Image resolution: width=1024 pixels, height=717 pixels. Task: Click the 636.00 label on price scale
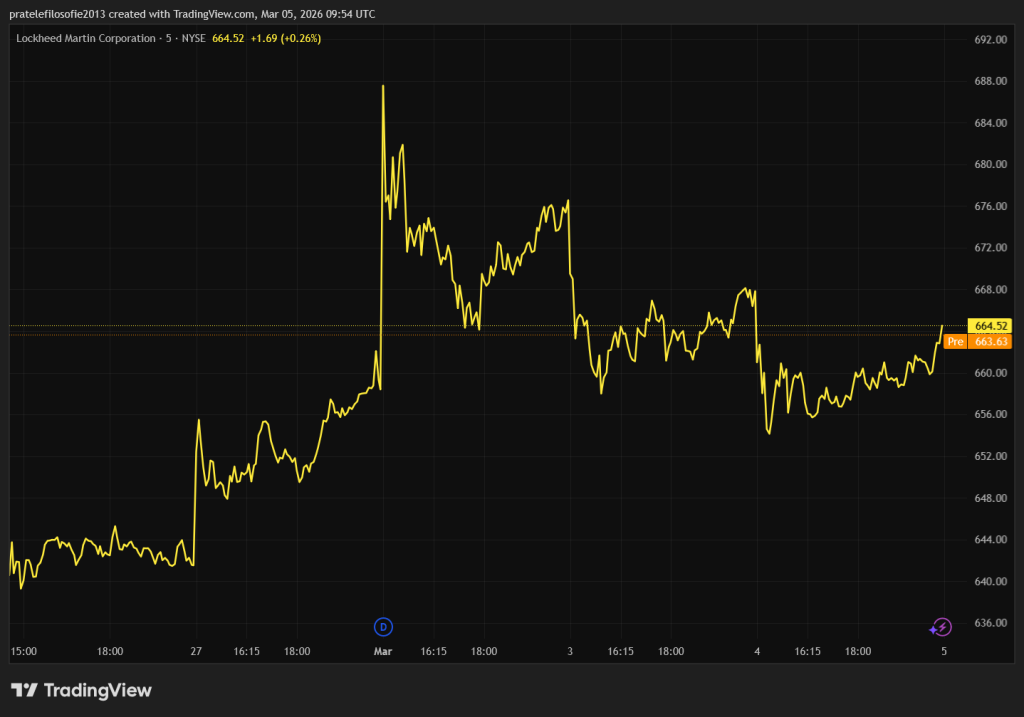(x=990, y=623)
